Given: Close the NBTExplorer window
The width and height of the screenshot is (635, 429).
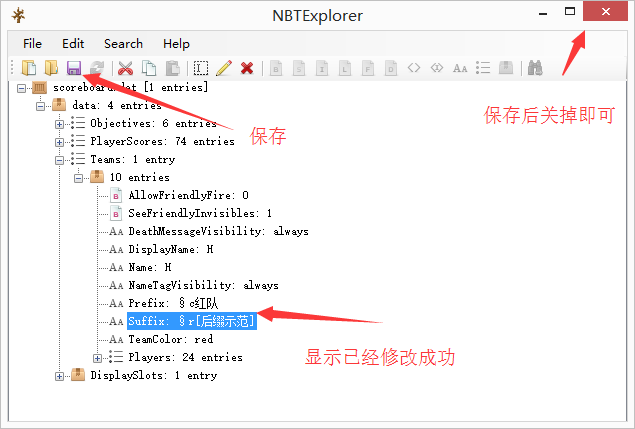Looking at the screenshot, I should (x=604, y=12).
